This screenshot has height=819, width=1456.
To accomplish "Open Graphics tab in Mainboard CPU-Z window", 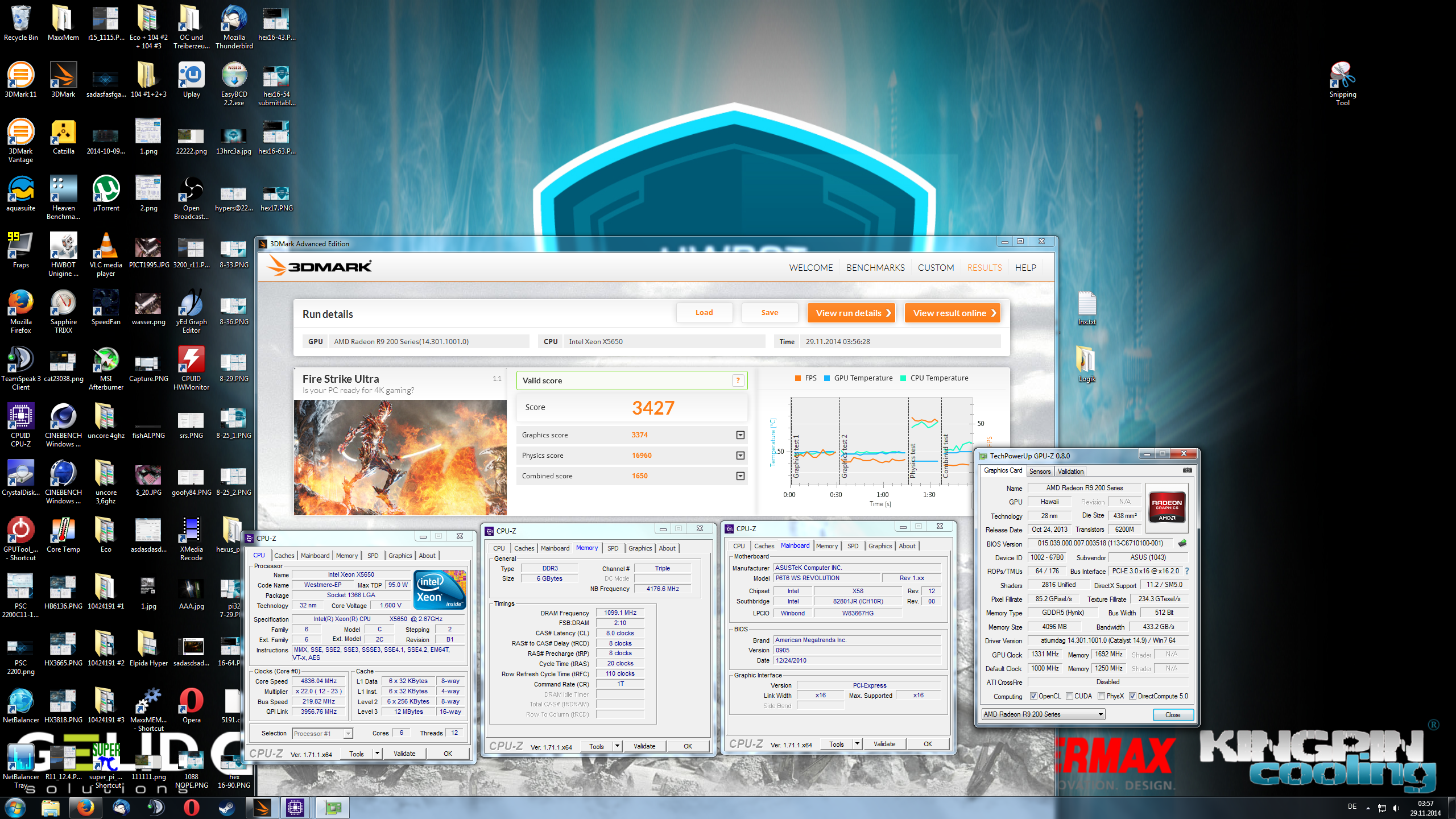I will click(x=880, y=546).
